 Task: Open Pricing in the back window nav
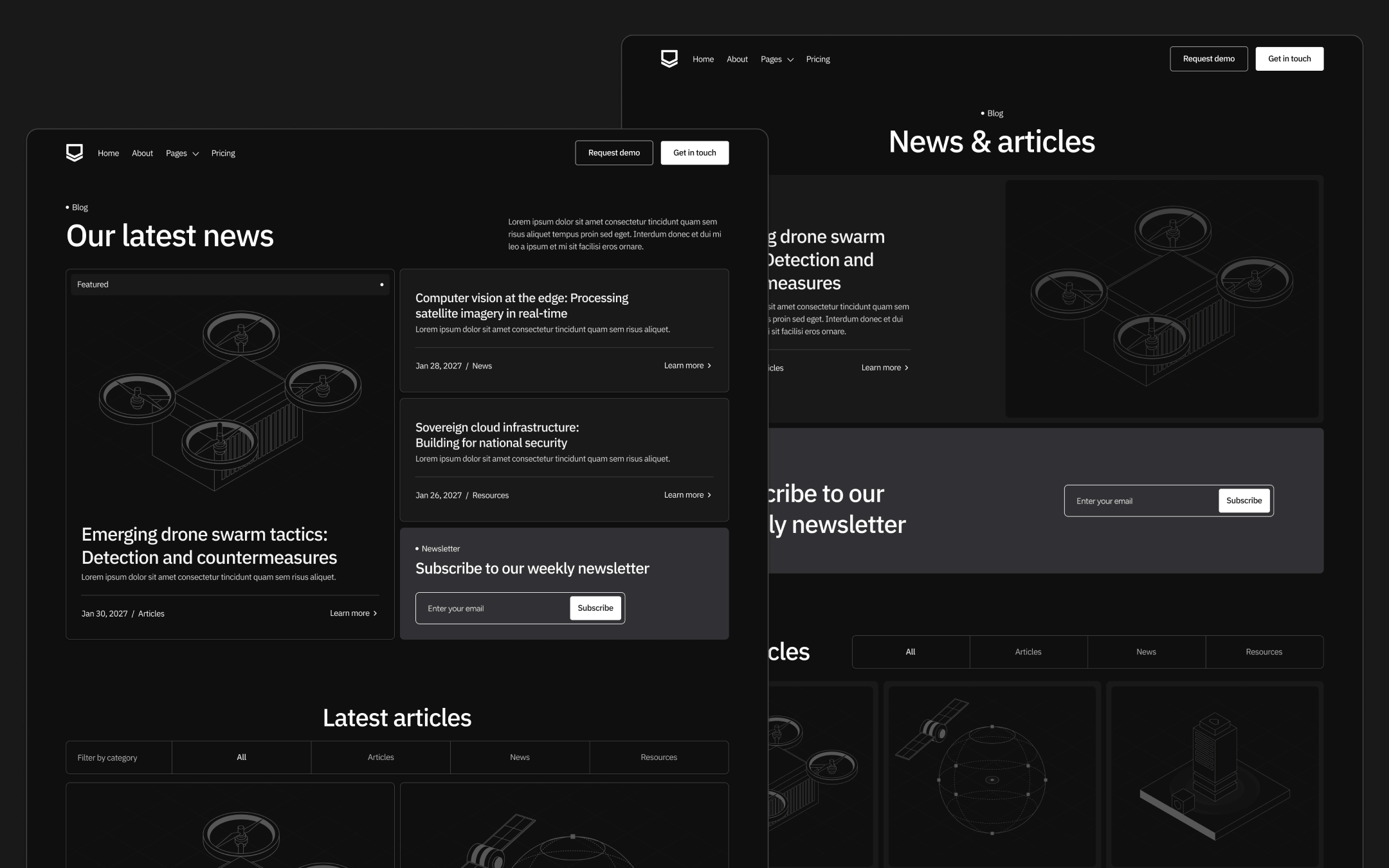pyautogui.click(x=818, y=59)
